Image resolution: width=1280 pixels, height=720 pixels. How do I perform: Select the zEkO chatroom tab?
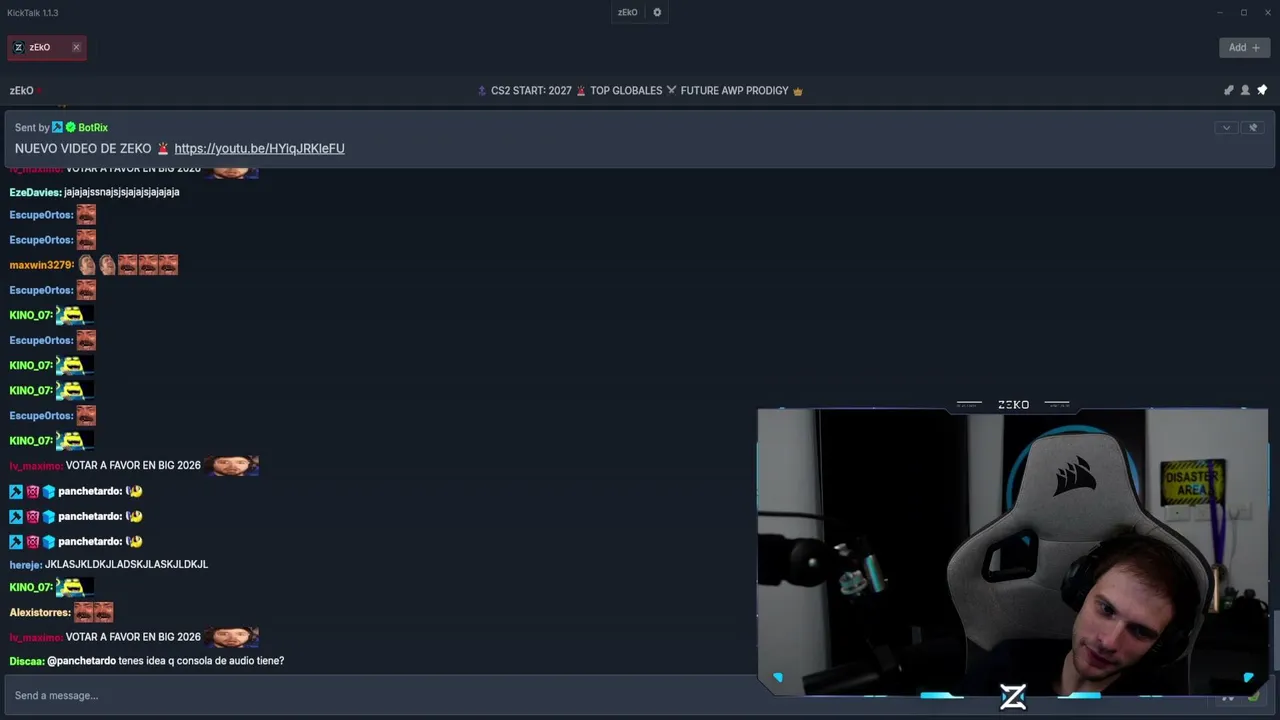[x=46, y=47]
